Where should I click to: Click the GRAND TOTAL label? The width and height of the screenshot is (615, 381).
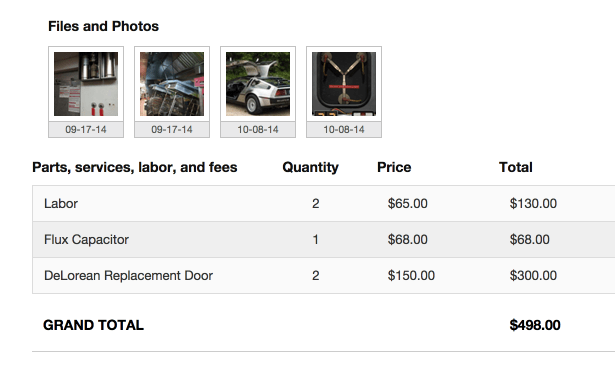[x=93, y=325]
